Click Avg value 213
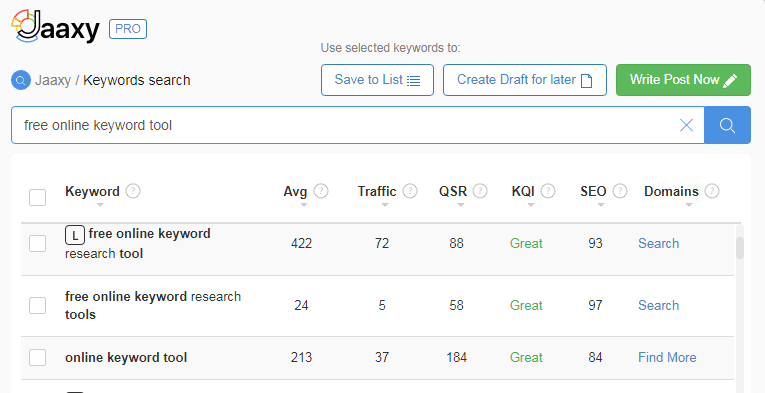The width and height of the screenshot is (765, 393). [x=301, y=357]
